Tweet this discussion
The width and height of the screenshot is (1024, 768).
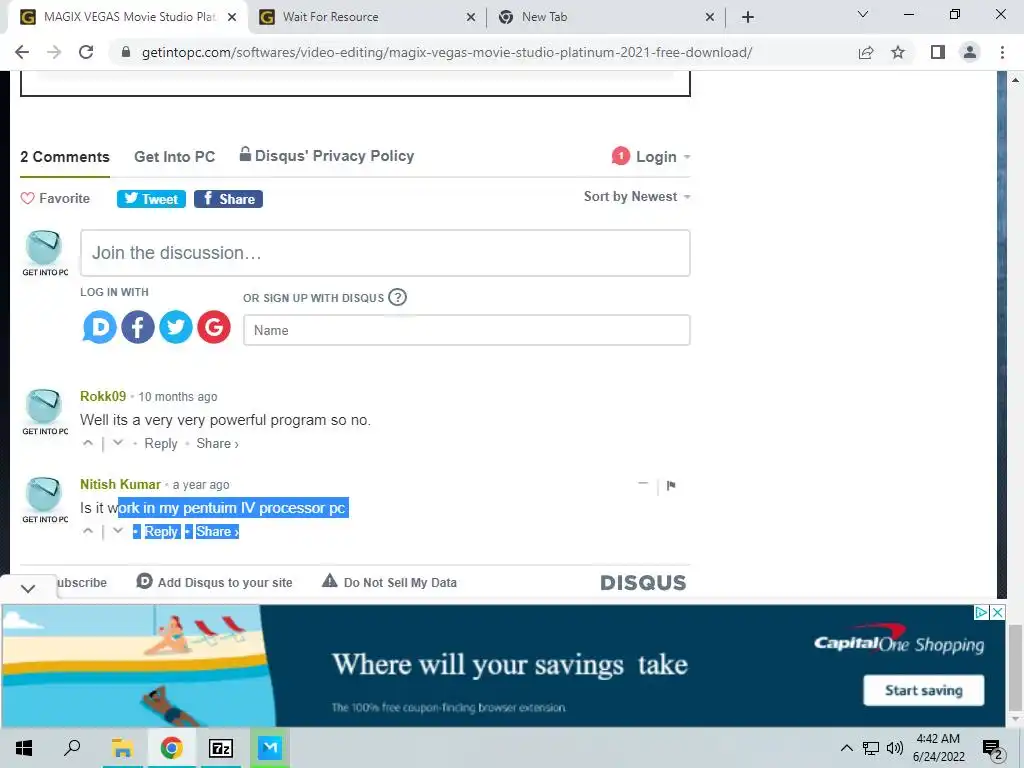[x=151, y=199]
